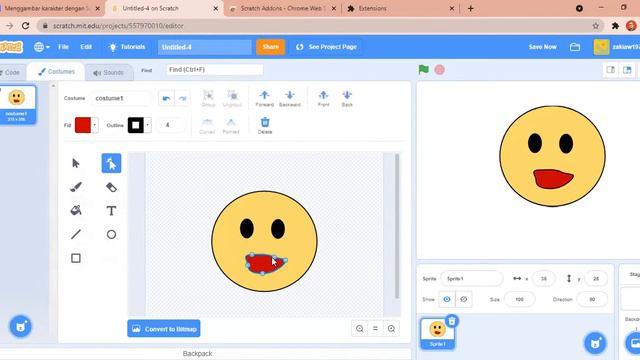Click the Find (Ctrl+F) search box
Screen dimensions: 640x360
point(214,70)
